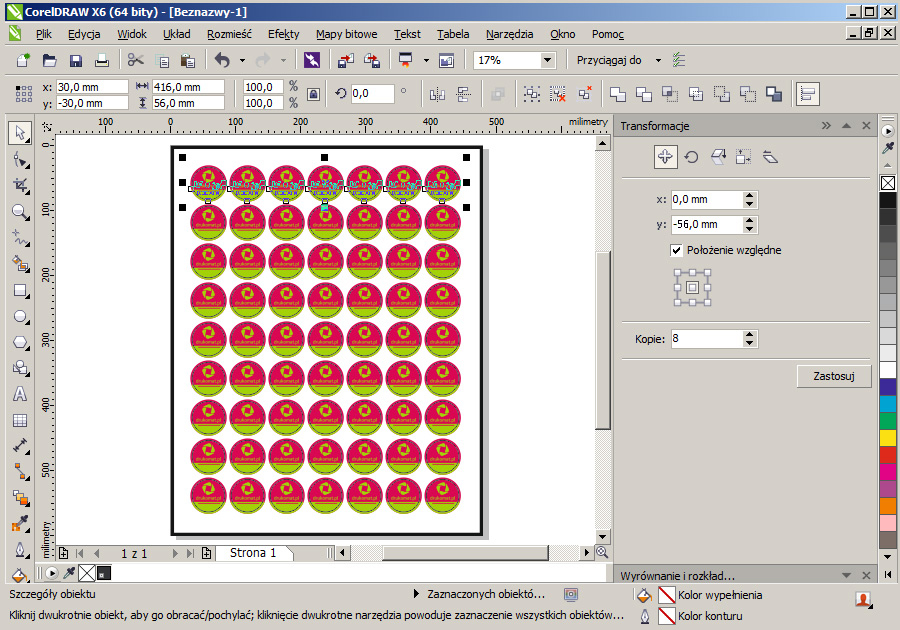Select the Zoom tool in the toolbox

click(19, 212)
